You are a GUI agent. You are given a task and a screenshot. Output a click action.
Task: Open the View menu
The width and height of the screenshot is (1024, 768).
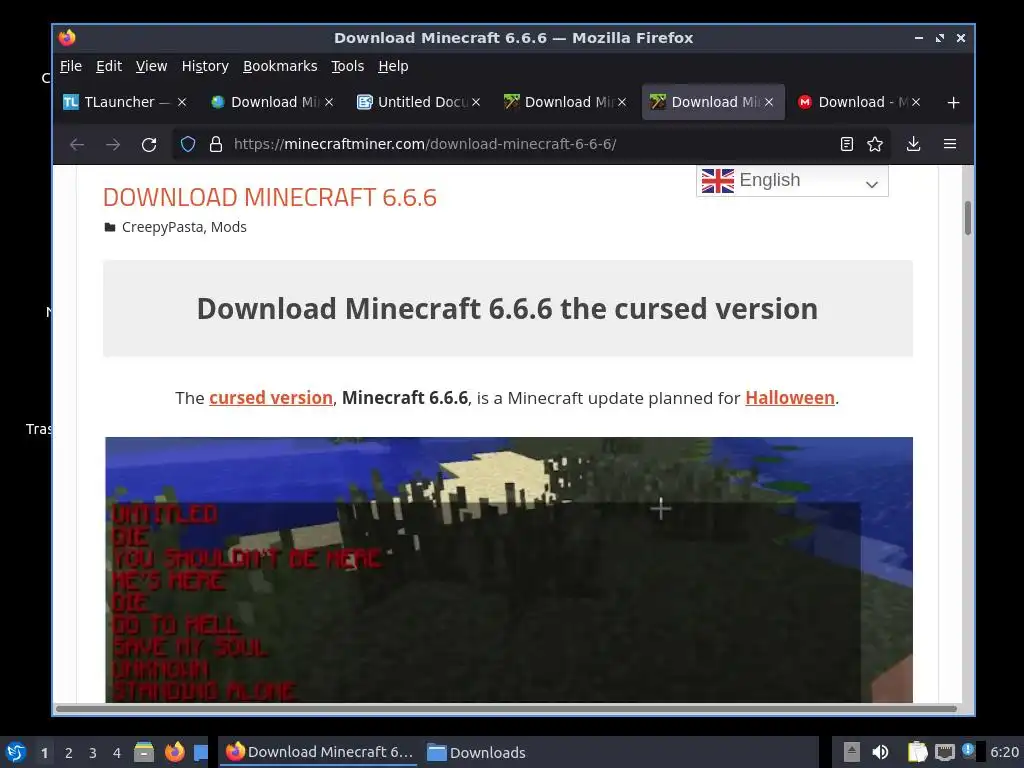[x=152, y=66]
